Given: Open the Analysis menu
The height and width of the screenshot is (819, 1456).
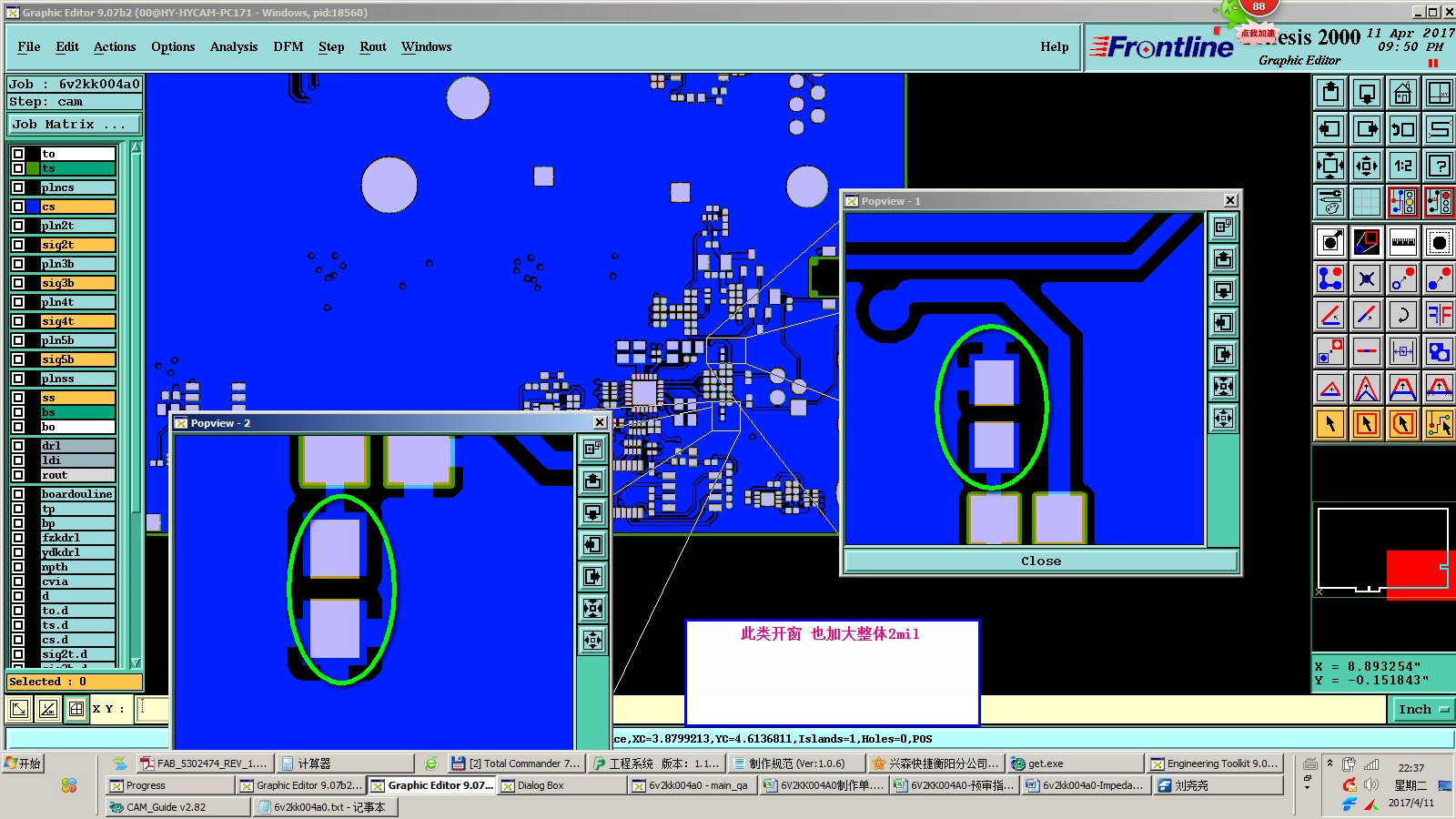Looking at the screenshot, I should (234, 46).
